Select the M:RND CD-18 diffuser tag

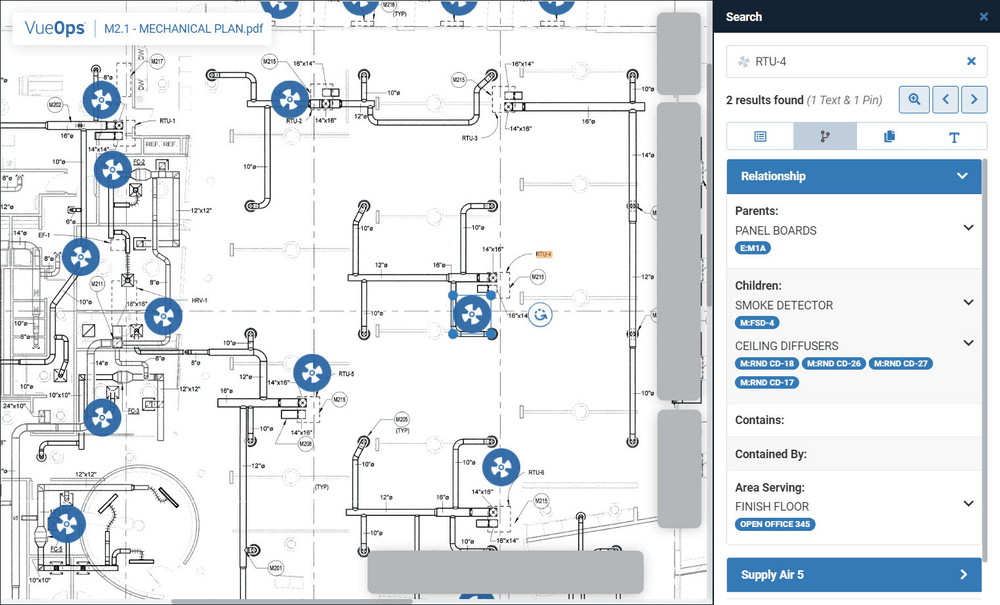click(767, 364)
